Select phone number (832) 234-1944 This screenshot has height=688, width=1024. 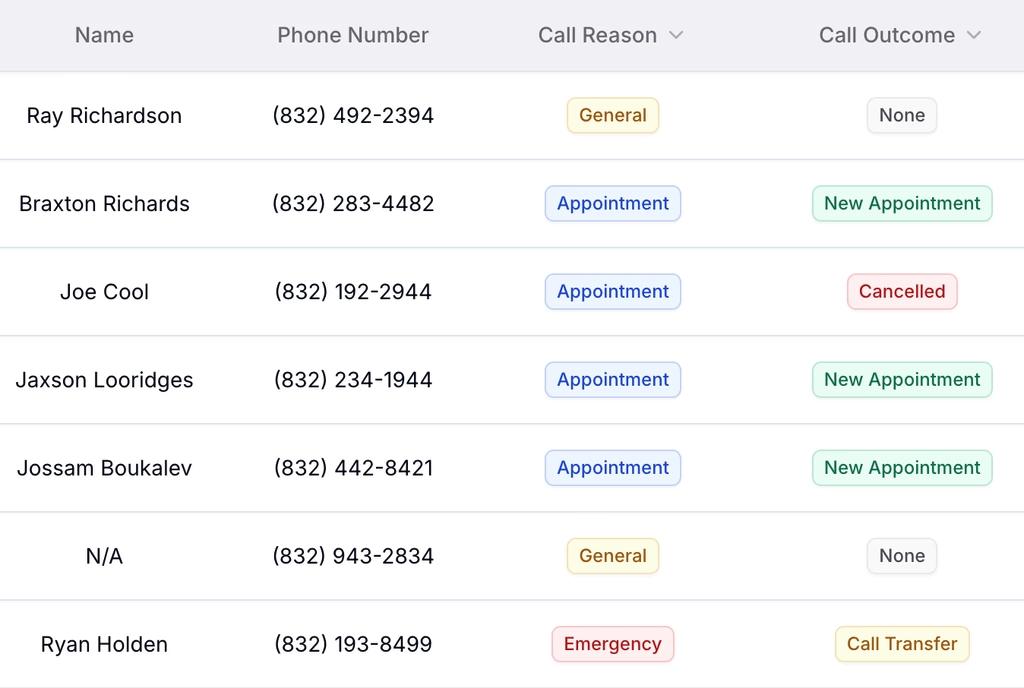pyautogui.click(x=353, y=380)
